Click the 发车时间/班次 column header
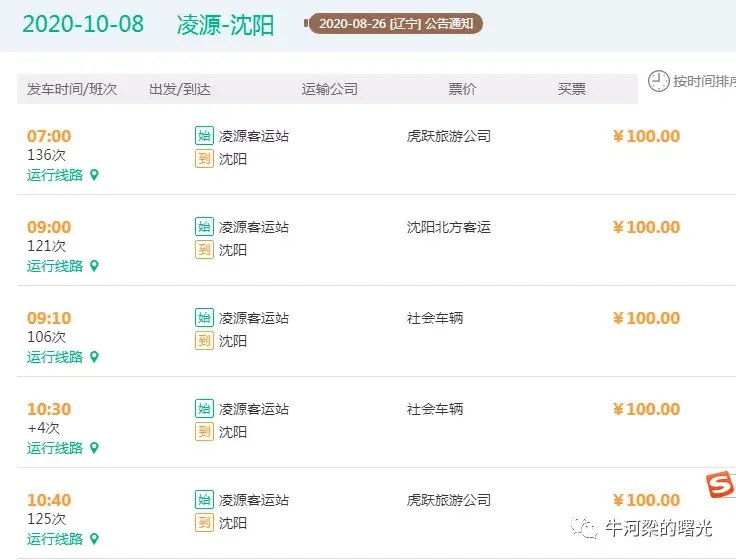 click(72, 89)
